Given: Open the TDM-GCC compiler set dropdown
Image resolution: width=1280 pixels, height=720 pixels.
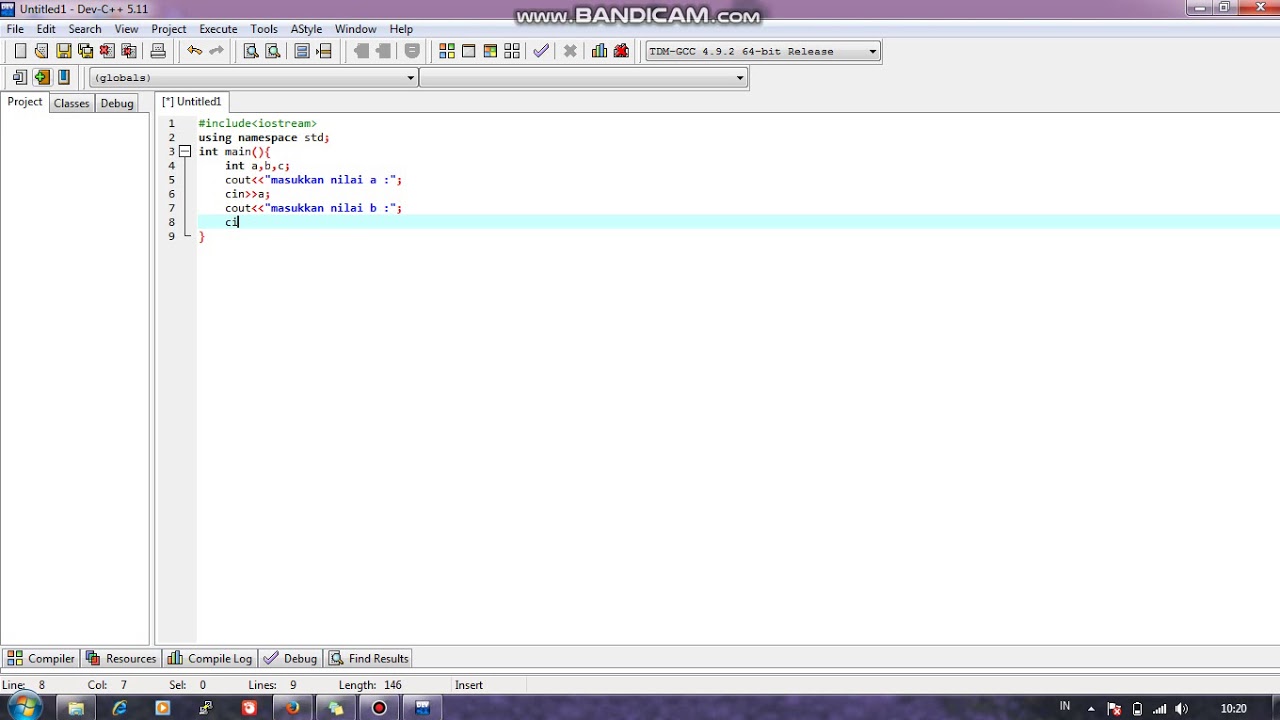Looking at the screenshot, I should pos(762,51).
